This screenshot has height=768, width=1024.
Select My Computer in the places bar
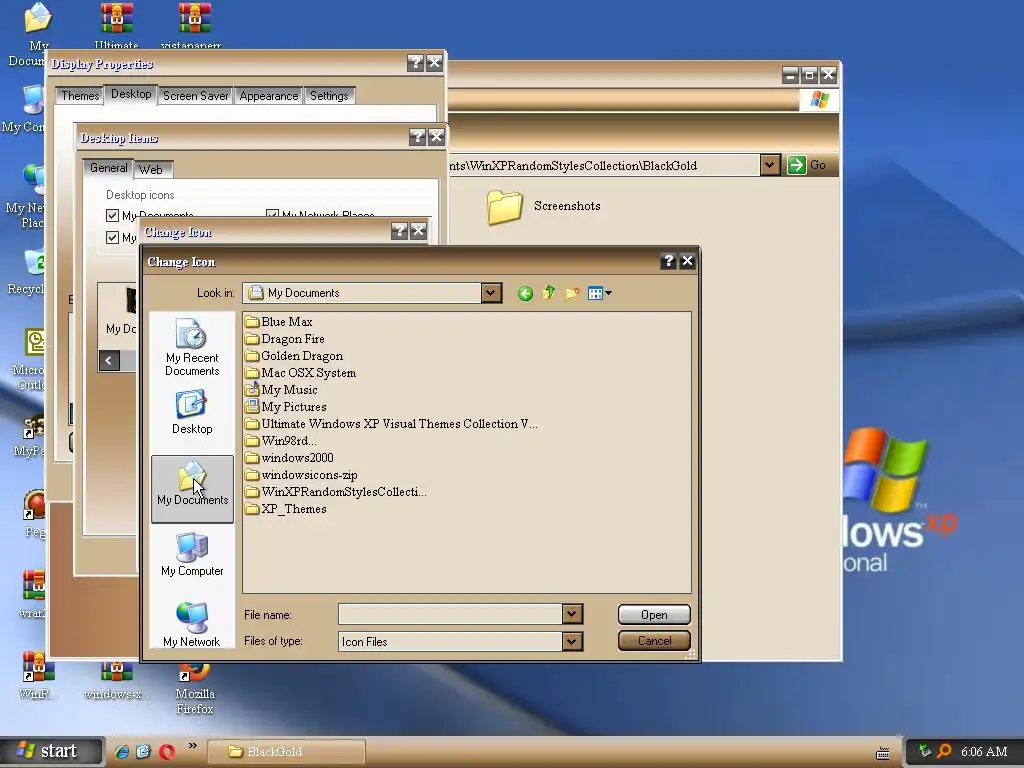pos(192,554)
